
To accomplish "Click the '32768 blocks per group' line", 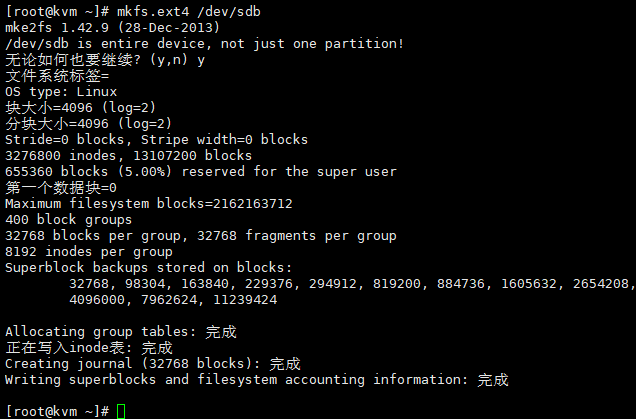I will tap(200, 236).
